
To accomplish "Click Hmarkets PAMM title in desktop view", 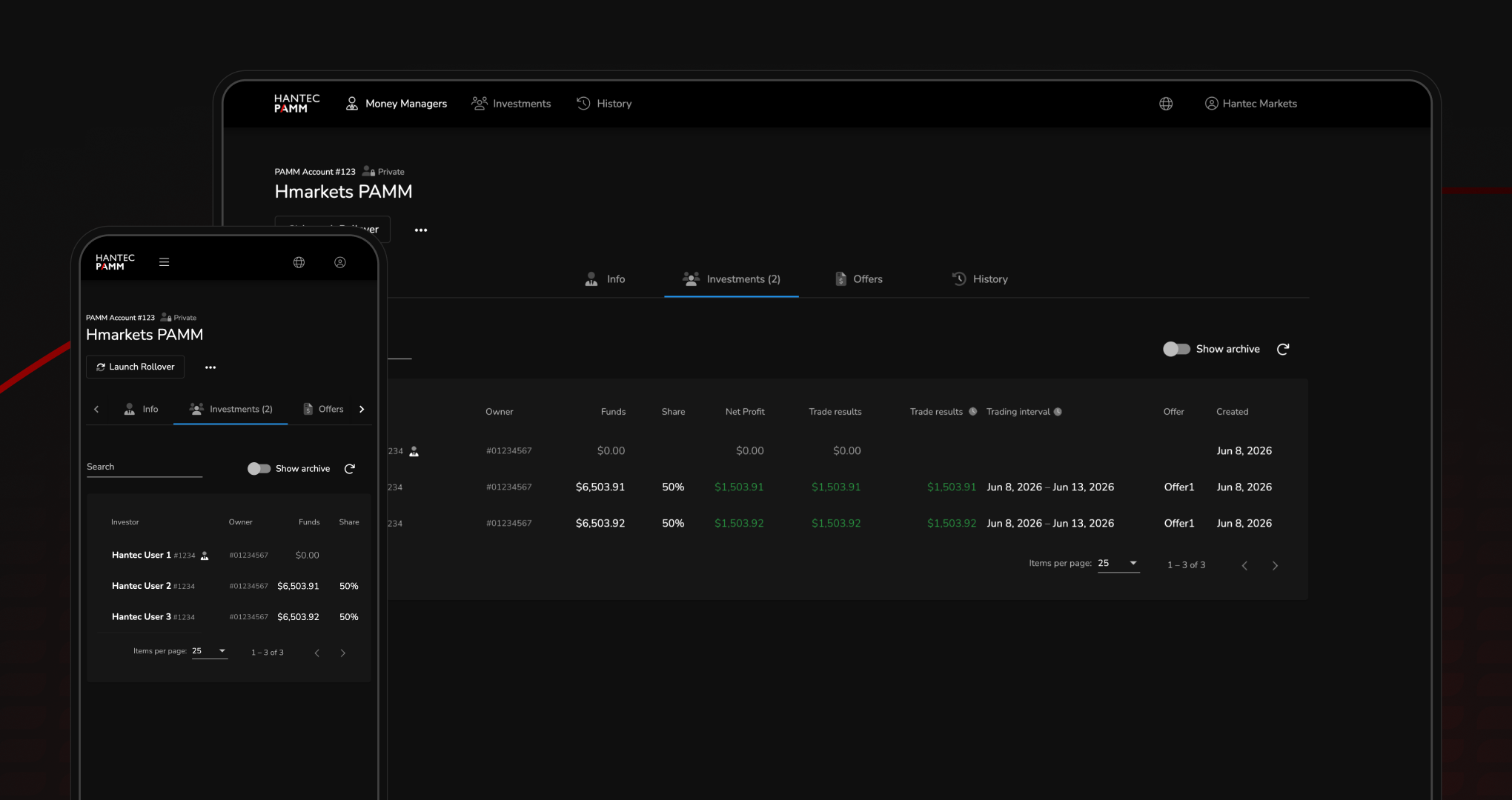I will 343,192.
